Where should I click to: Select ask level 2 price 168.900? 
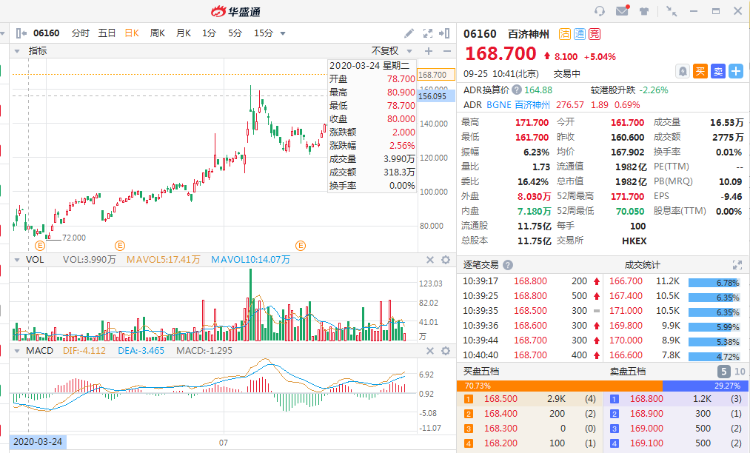pyautogui.click(x=646, y=413)
